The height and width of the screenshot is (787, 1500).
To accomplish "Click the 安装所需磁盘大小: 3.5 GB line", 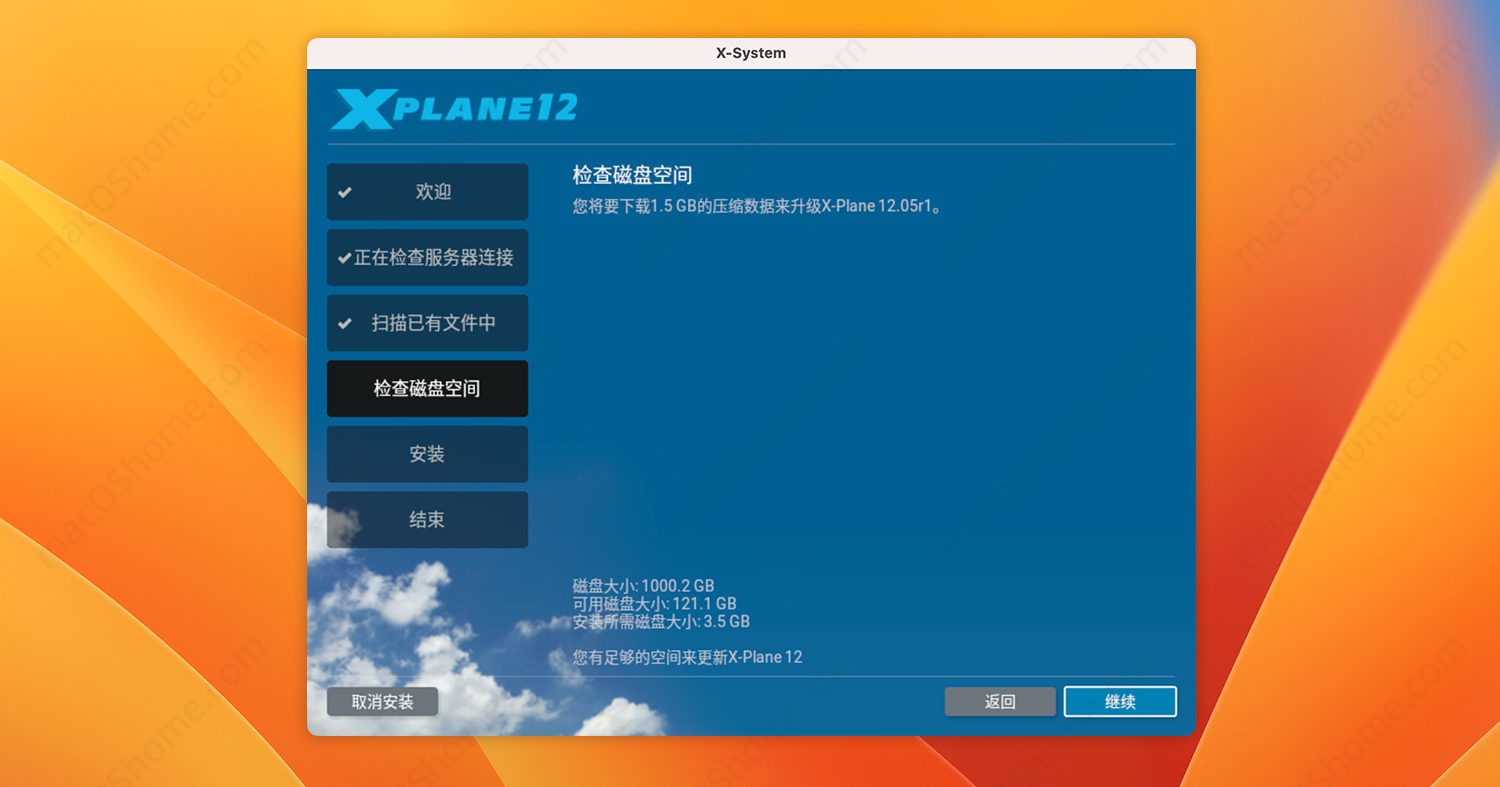I will (x=661, y=621).
